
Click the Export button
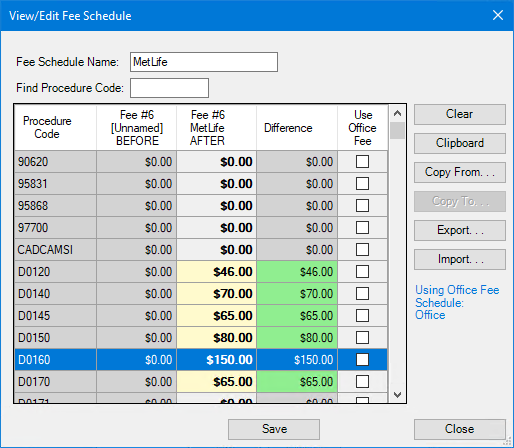[460, 230]
